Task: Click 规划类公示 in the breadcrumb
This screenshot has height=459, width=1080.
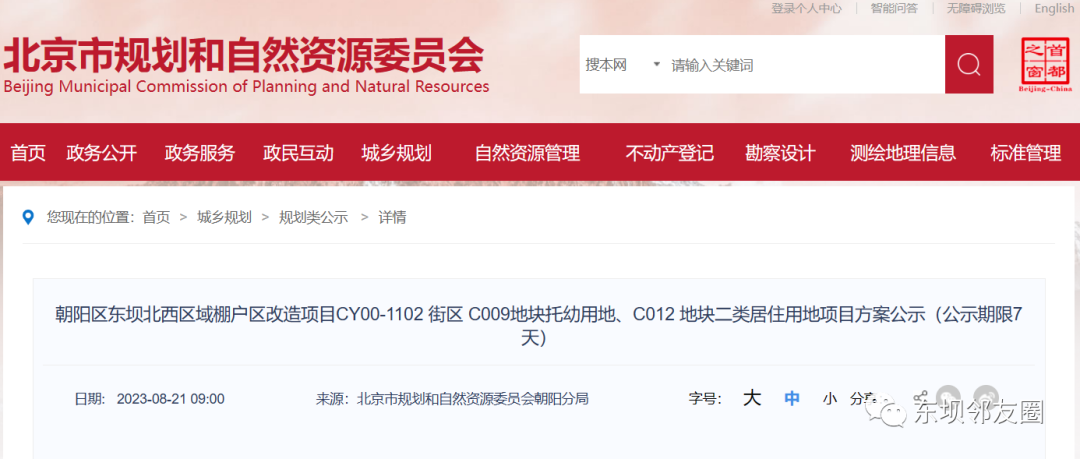Action: (313, 217)
